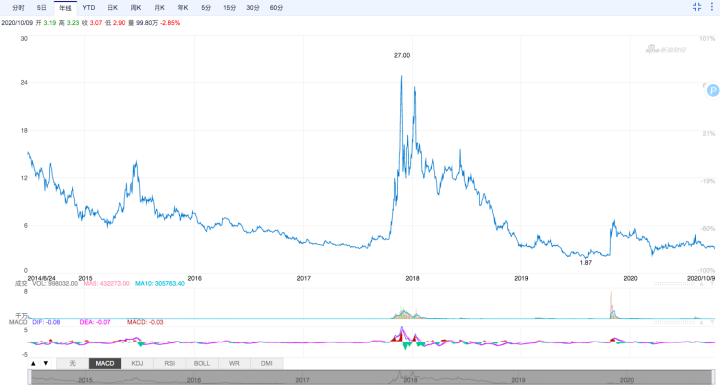
Task: Select the 15分 interval tab
Action: [x=229, y=8]
